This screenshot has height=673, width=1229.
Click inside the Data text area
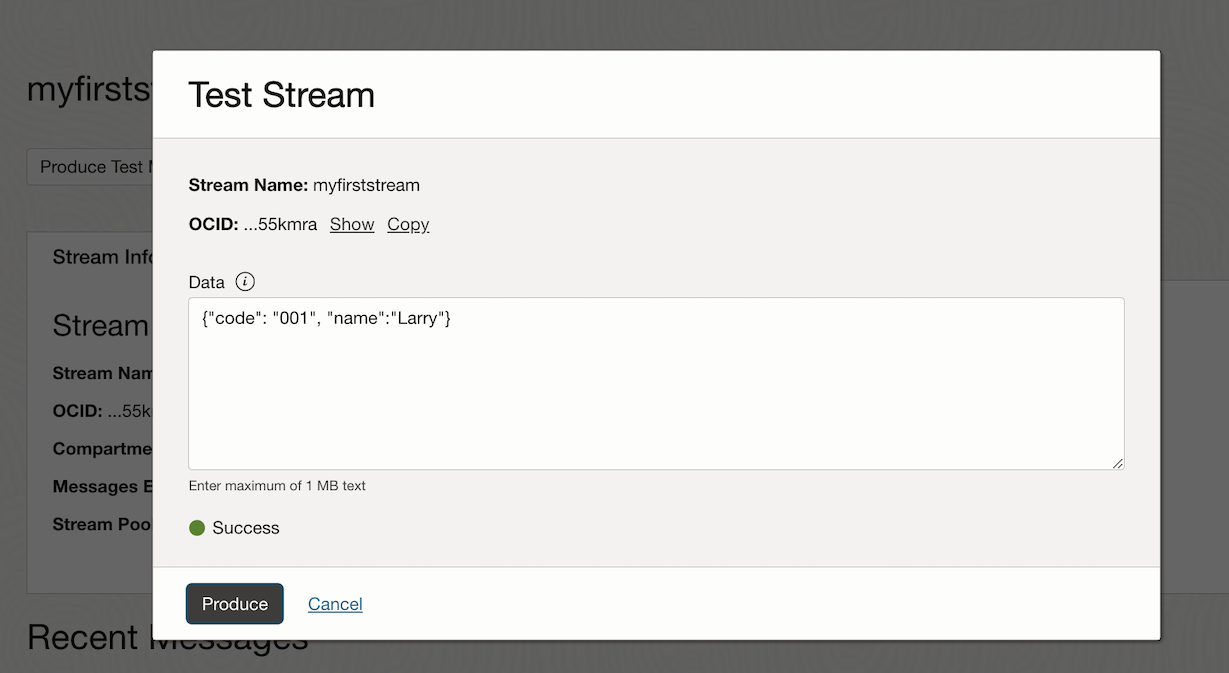tap(656, 384)
